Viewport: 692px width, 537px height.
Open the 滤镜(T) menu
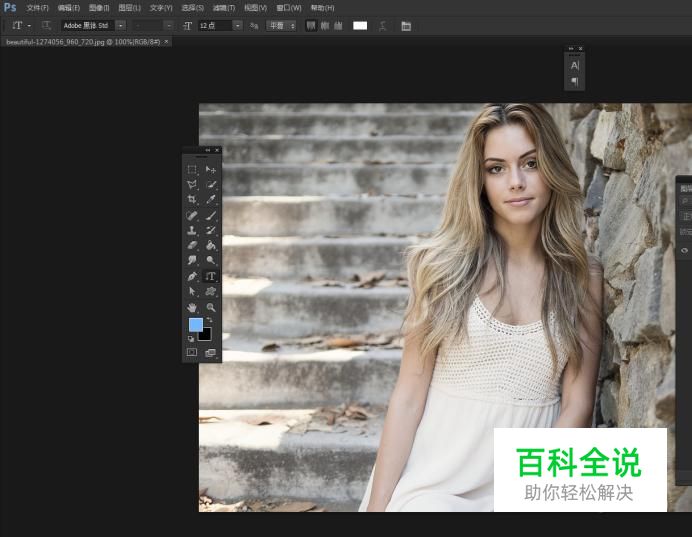point(224,8)
